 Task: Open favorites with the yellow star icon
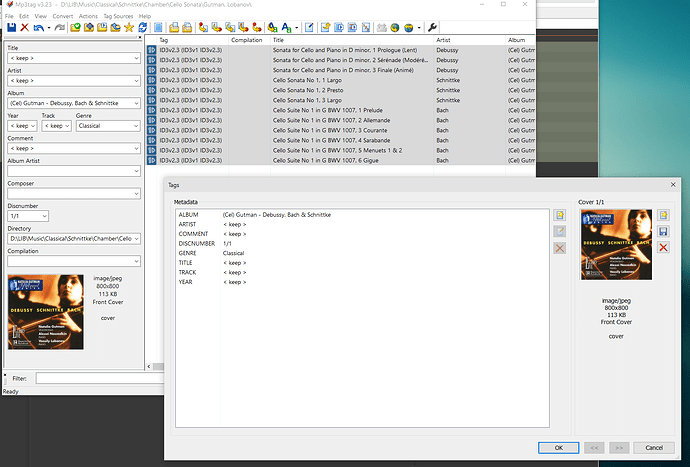click(x=129, y=27)
